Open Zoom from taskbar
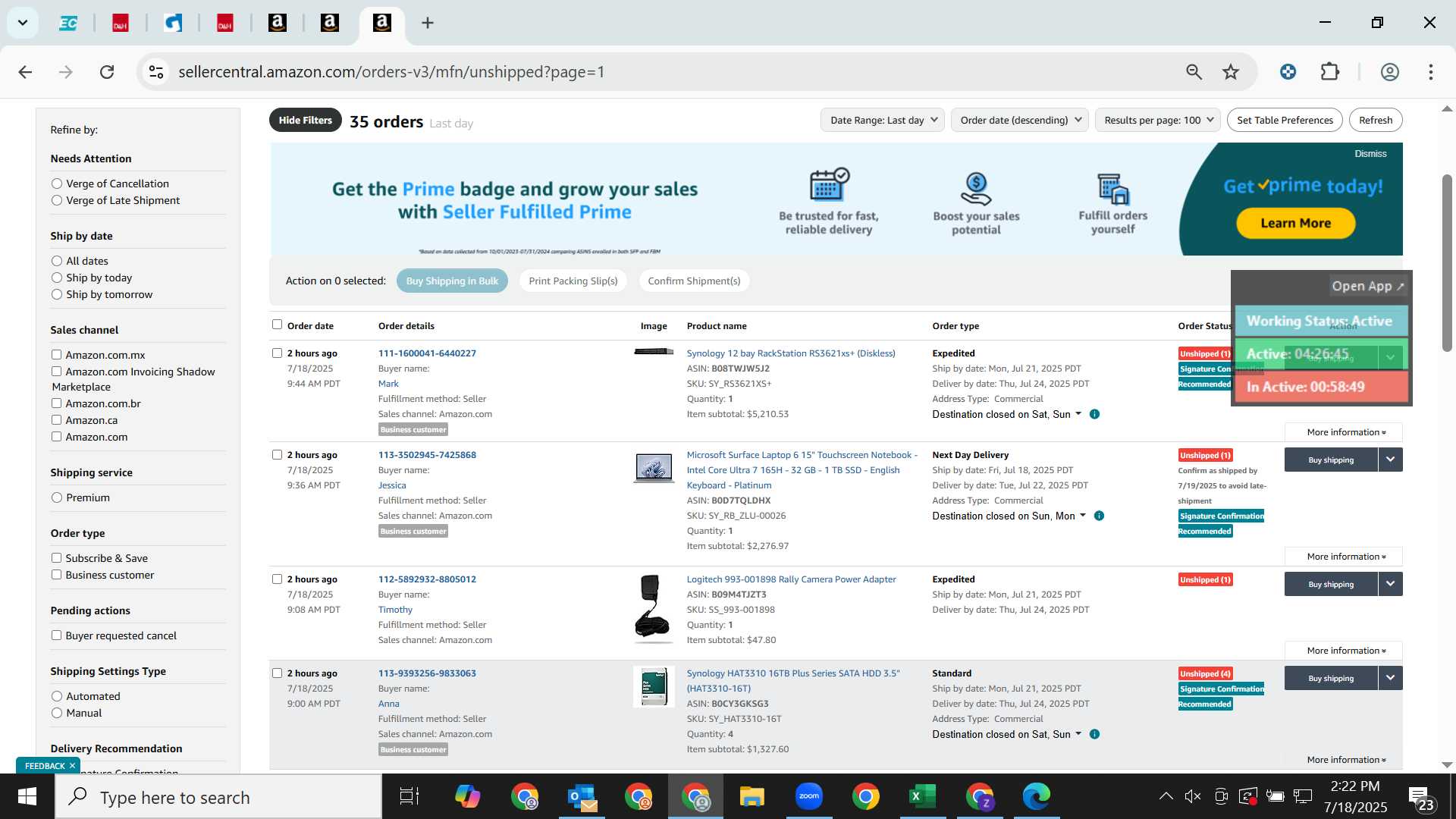This screenshot has height=819, width=1456. [x=809, y=797]
